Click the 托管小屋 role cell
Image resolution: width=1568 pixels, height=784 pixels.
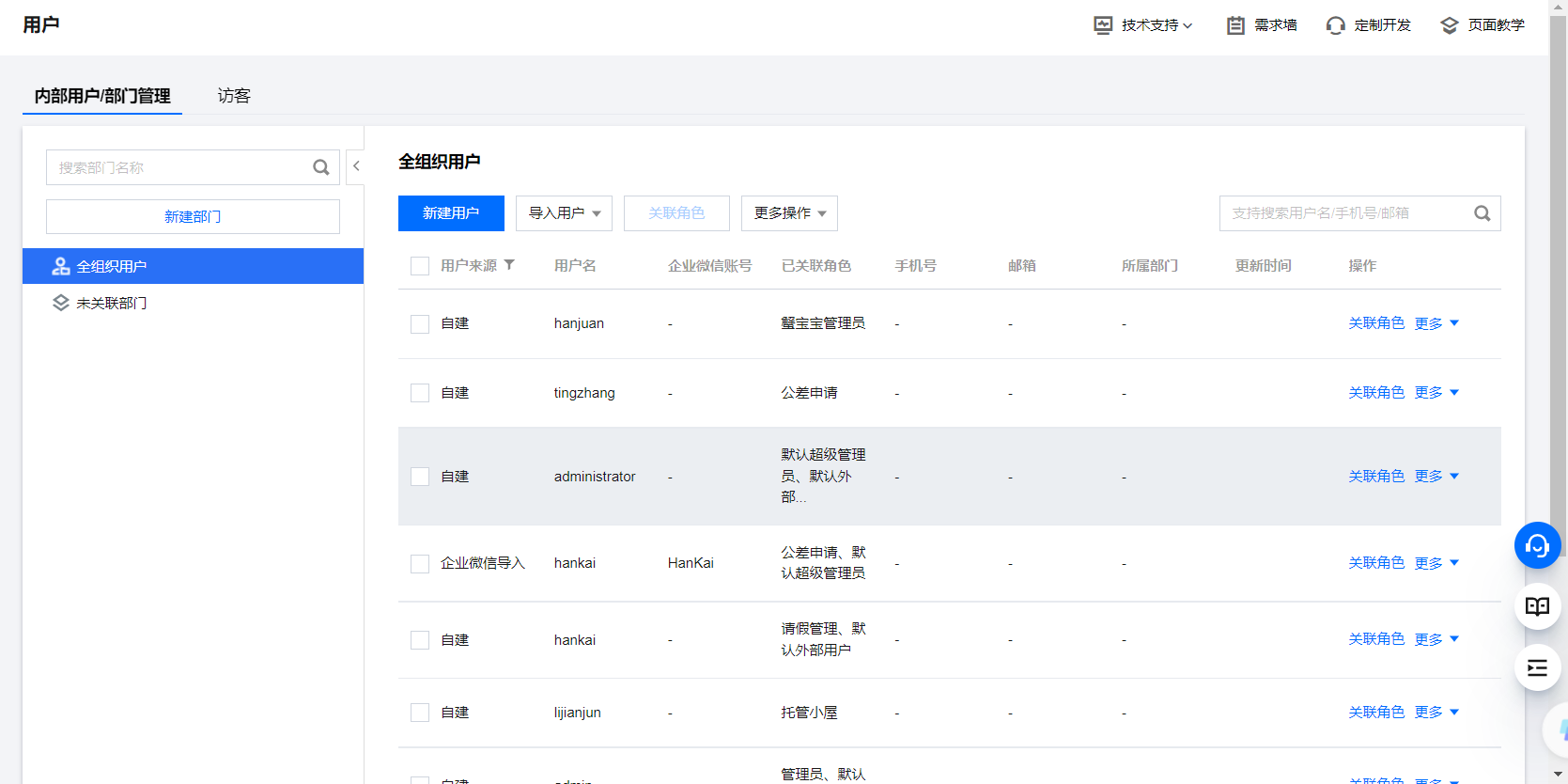(809, 713)
